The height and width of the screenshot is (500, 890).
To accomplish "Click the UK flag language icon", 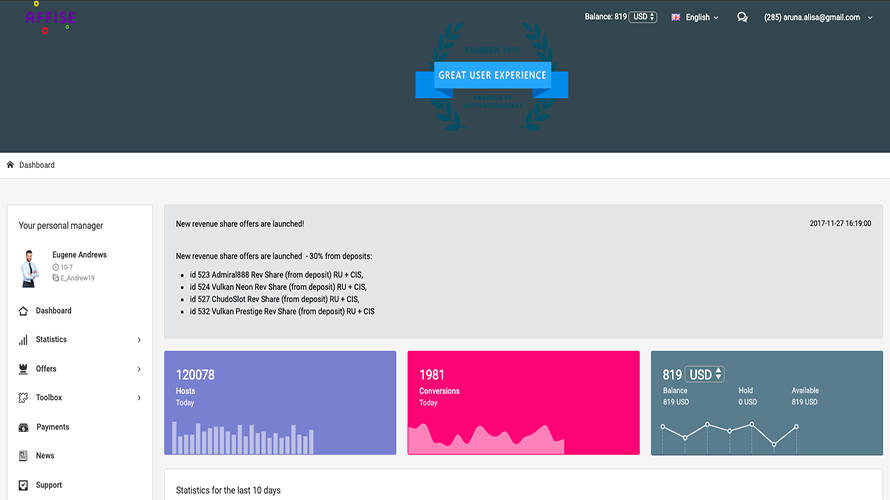I will [x=675, y=17].
